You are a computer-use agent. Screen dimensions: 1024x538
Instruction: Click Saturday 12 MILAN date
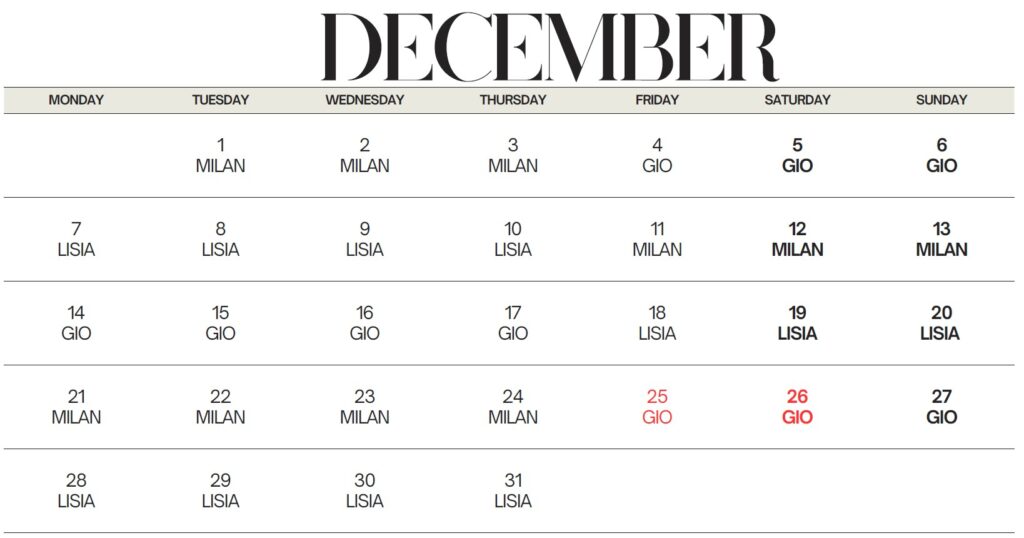coord(797,240)
